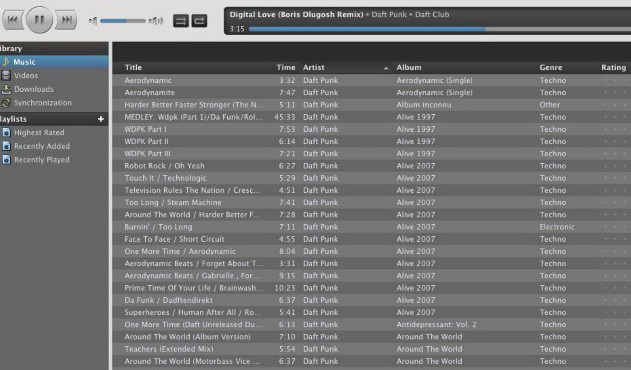Select Television Rules The Nation track
Screen dimensions: 631x370
[x=372, y=190]
